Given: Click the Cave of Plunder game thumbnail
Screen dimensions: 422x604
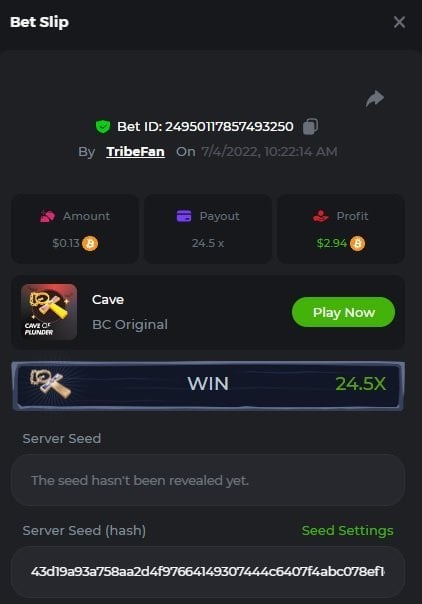Looking at the screenshot, I should pyautogui.click(x=49, y=312).
